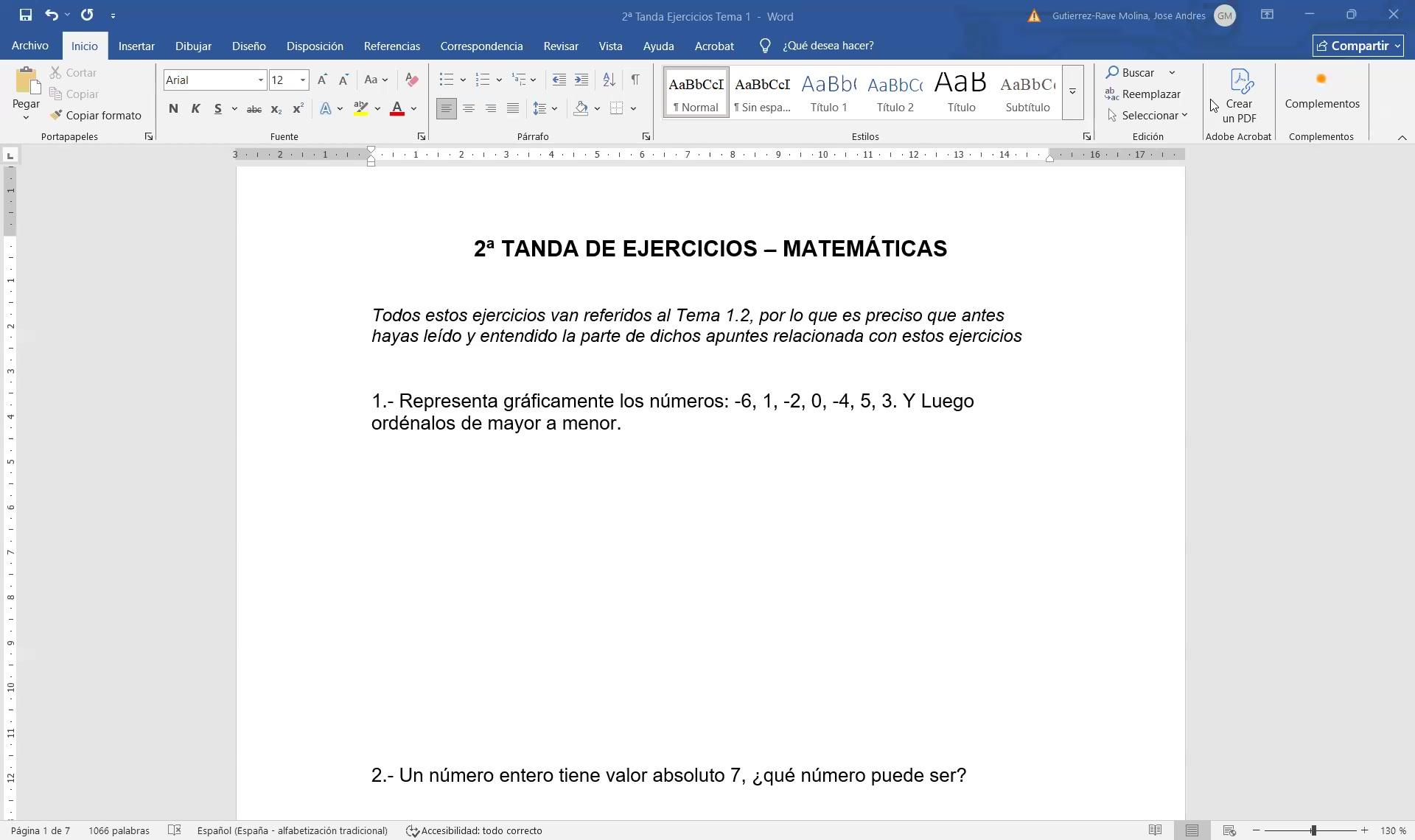This screenshot has width=1415, height=840.
Task: Switch to the Referencias tab
Action: pos(391,46)
